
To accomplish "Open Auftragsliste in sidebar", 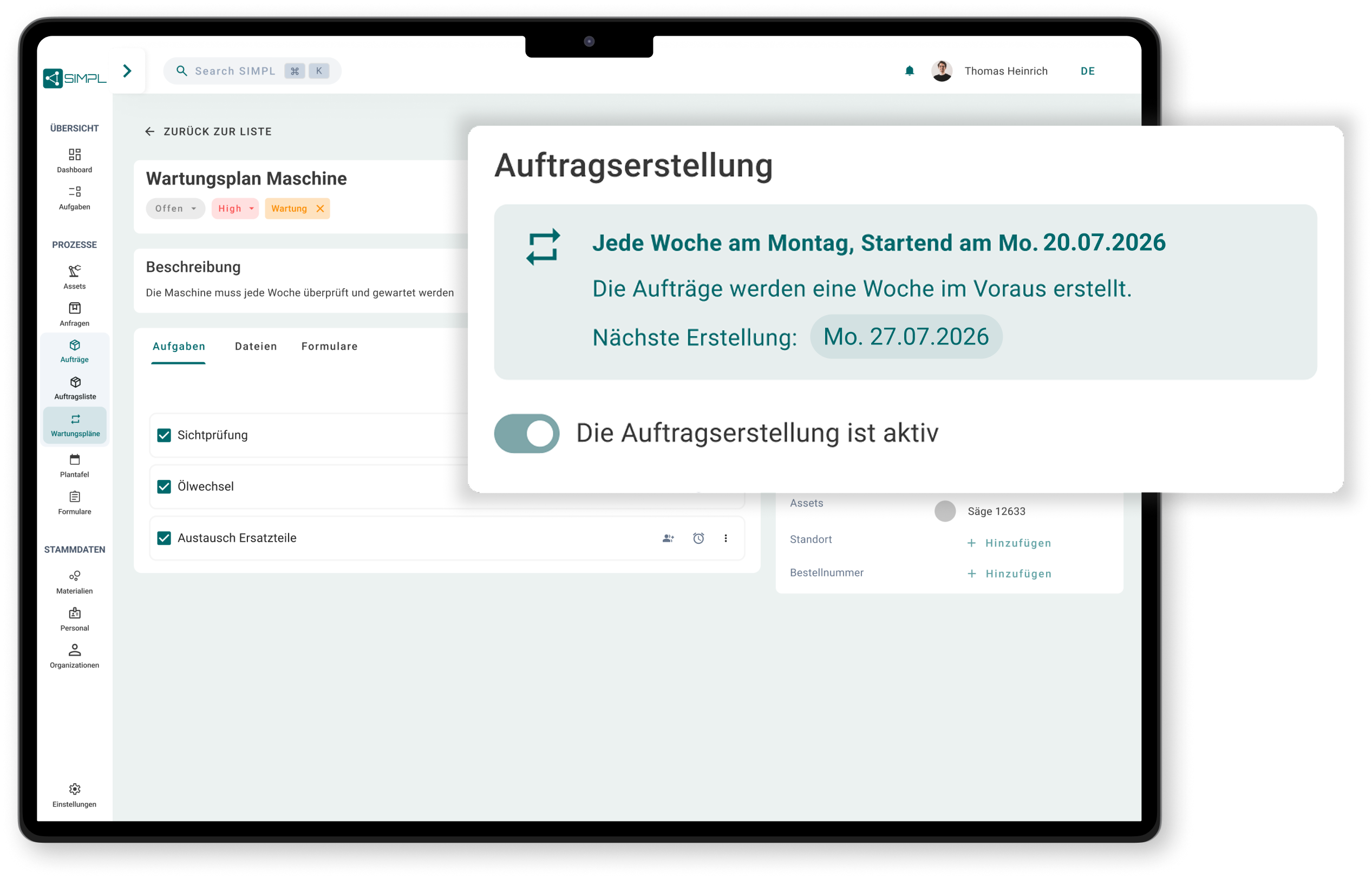I will click(75, 388).
